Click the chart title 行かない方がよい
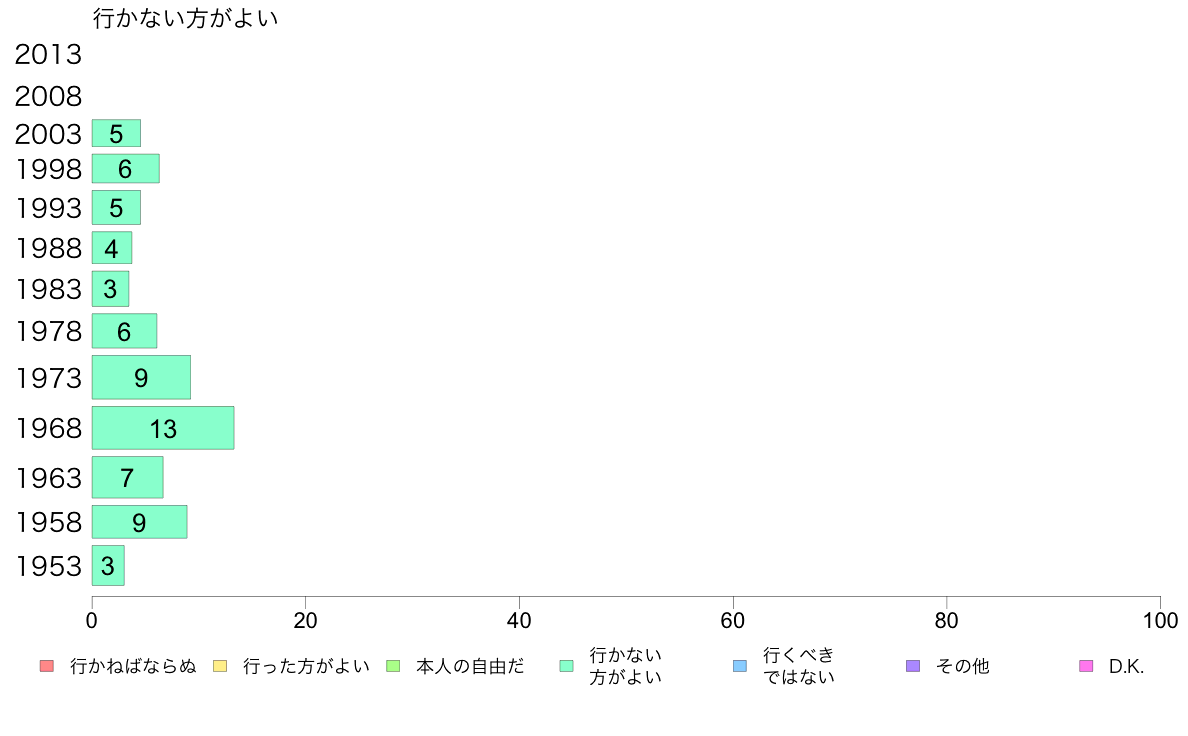1188x736 pixels. (186, 18)
